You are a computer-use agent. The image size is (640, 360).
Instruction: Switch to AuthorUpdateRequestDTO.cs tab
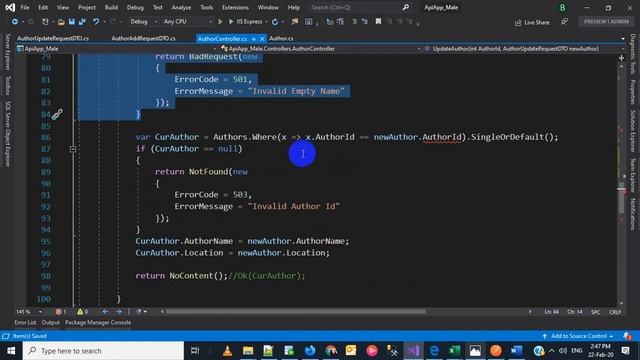click(x=53, y=38)
